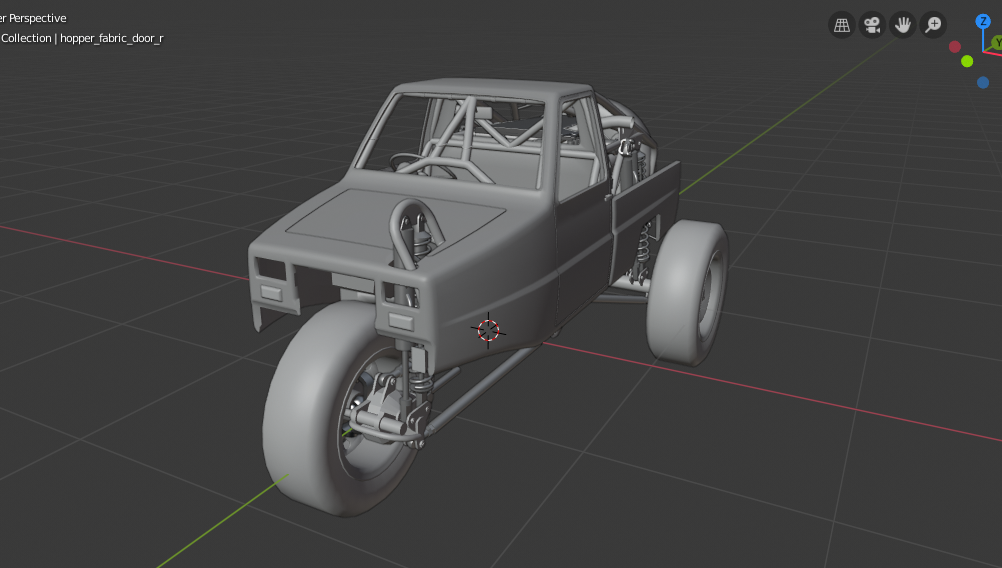This screenshot has height=568, width=1002.
Task: Click the green Y axis gizmo handle
Action: (996, 43)
